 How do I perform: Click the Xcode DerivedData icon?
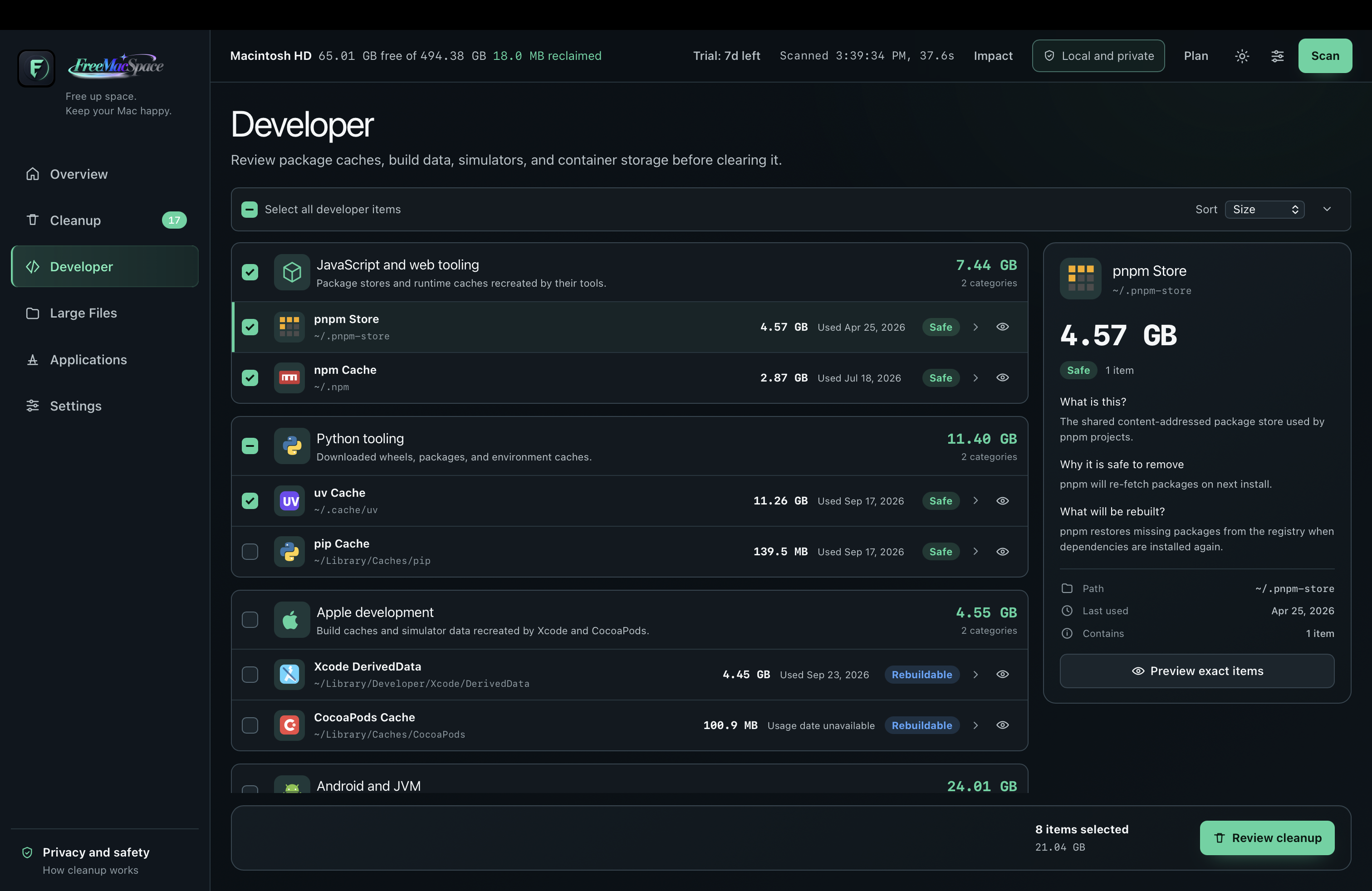click(x=289, y=674)
